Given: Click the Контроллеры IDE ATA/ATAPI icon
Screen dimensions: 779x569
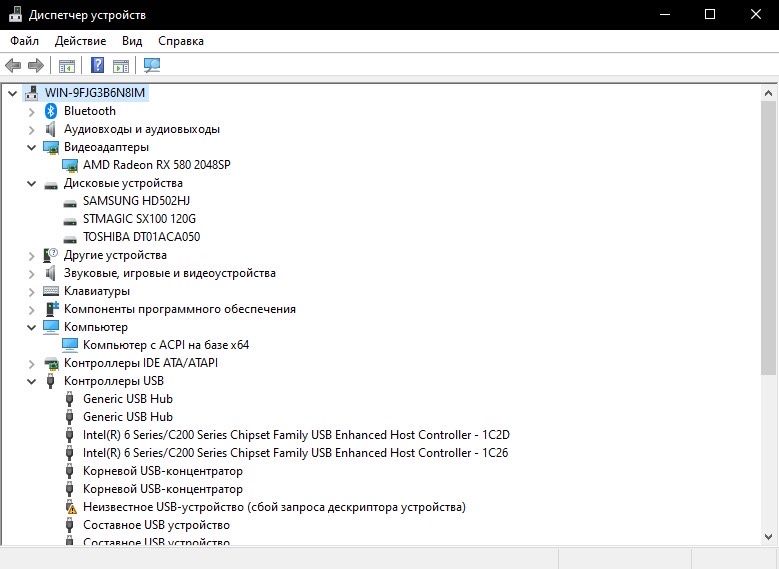Looking at the screenshot, I should point(51,363).
